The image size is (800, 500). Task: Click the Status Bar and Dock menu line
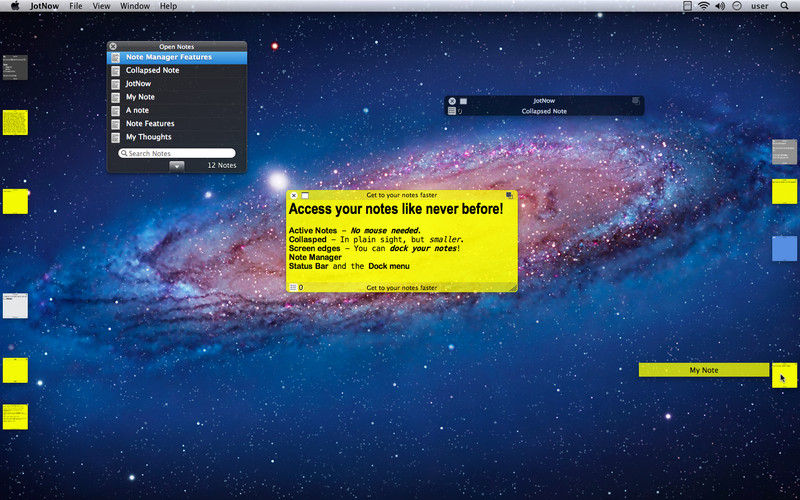tap(349, 266)
